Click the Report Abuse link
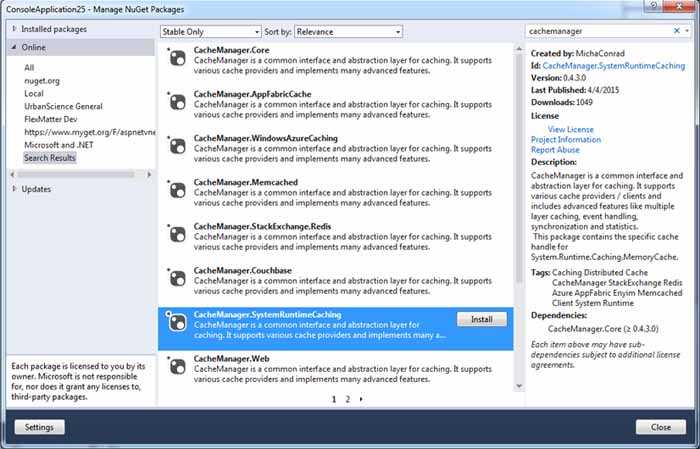Screen dimensions: 700x449 (x=555, y=150)
